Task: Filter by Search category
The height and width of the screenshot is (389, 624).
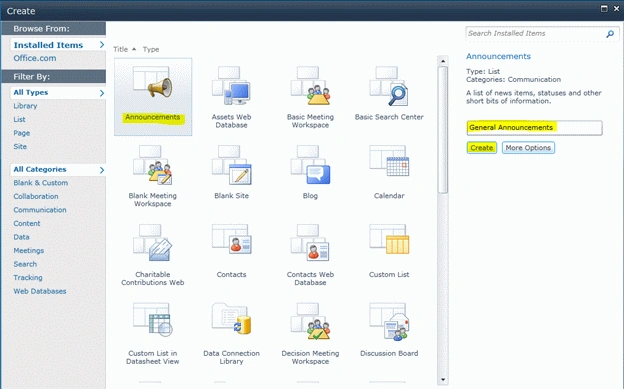Action: click(x=25, y=264)
